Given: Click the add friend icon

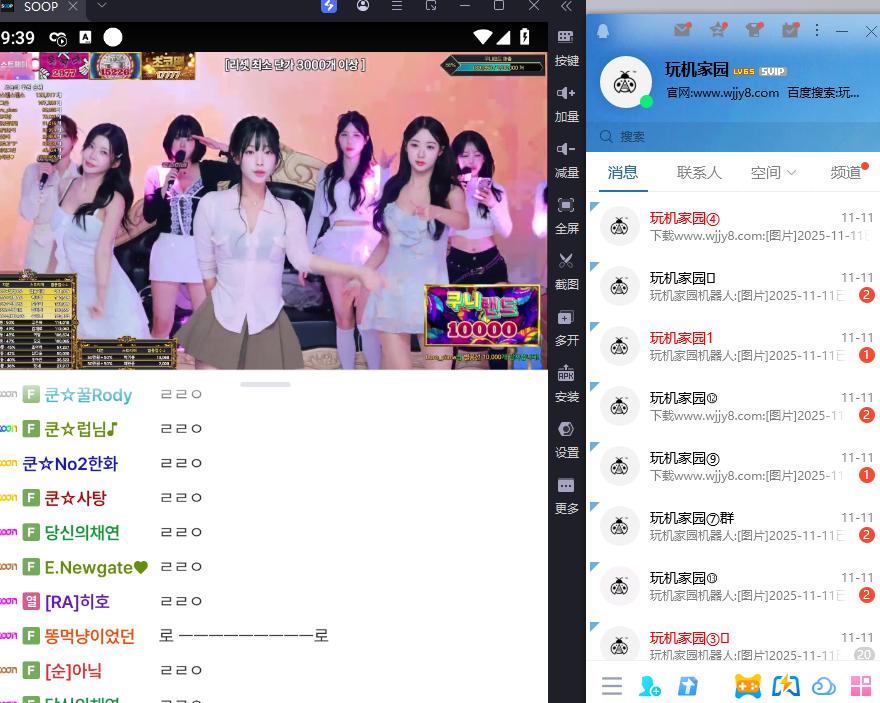Looking at the screenshot, I should (x=650, y=685).
